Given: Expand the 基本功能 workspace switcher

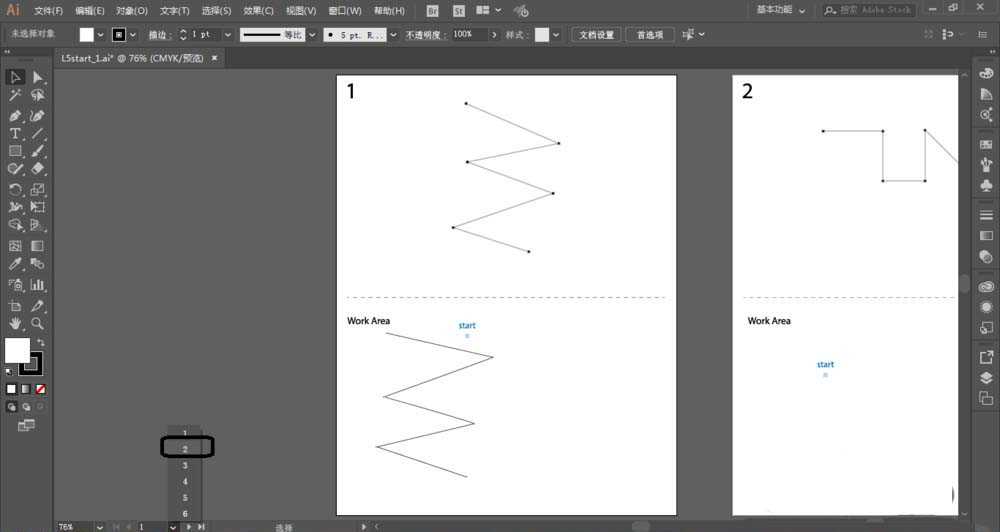Looking at the screenshot, I should point(781,10).
